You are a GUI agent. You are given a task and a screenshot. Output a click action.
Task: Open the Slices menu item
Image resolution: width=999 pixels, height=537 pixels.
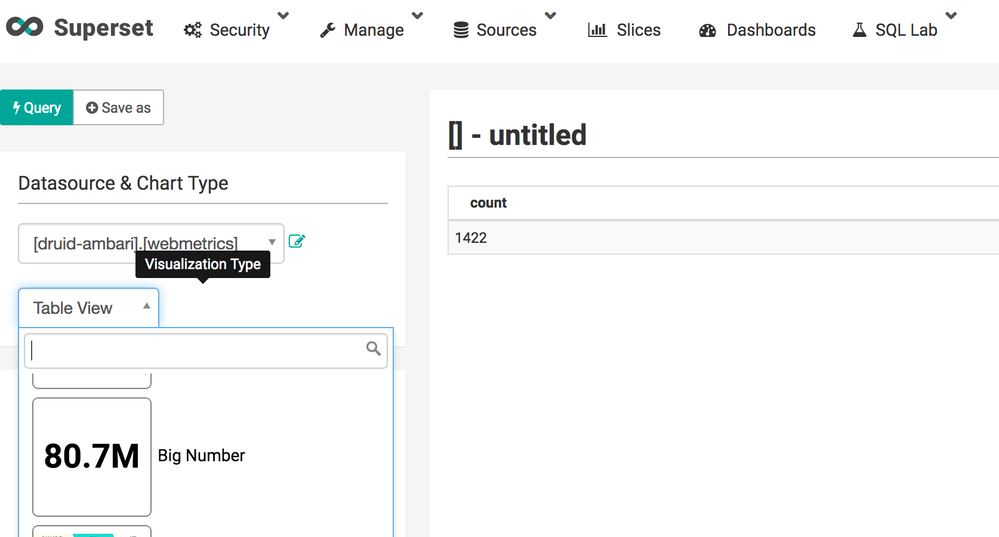pos(638,30)
